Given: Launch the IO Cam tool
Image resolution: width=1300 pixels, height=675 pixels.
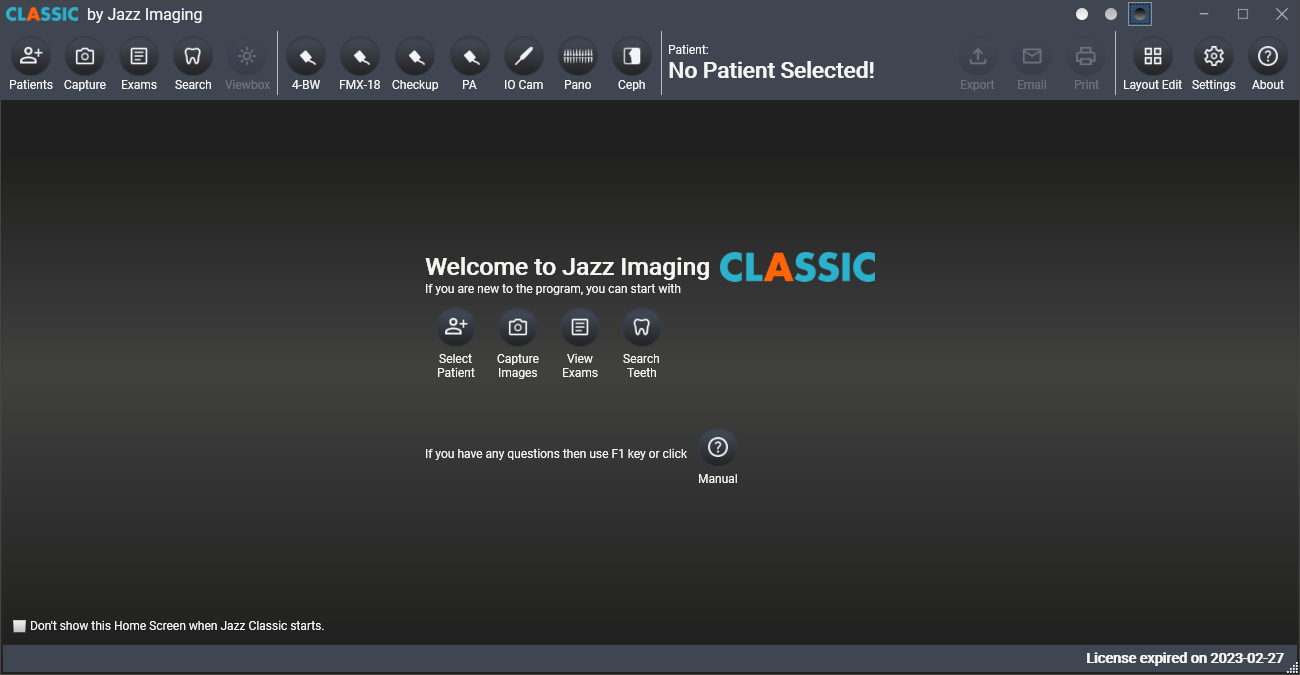Looking at the screenshot, I should pyautogui.click(x=523, y=57).
